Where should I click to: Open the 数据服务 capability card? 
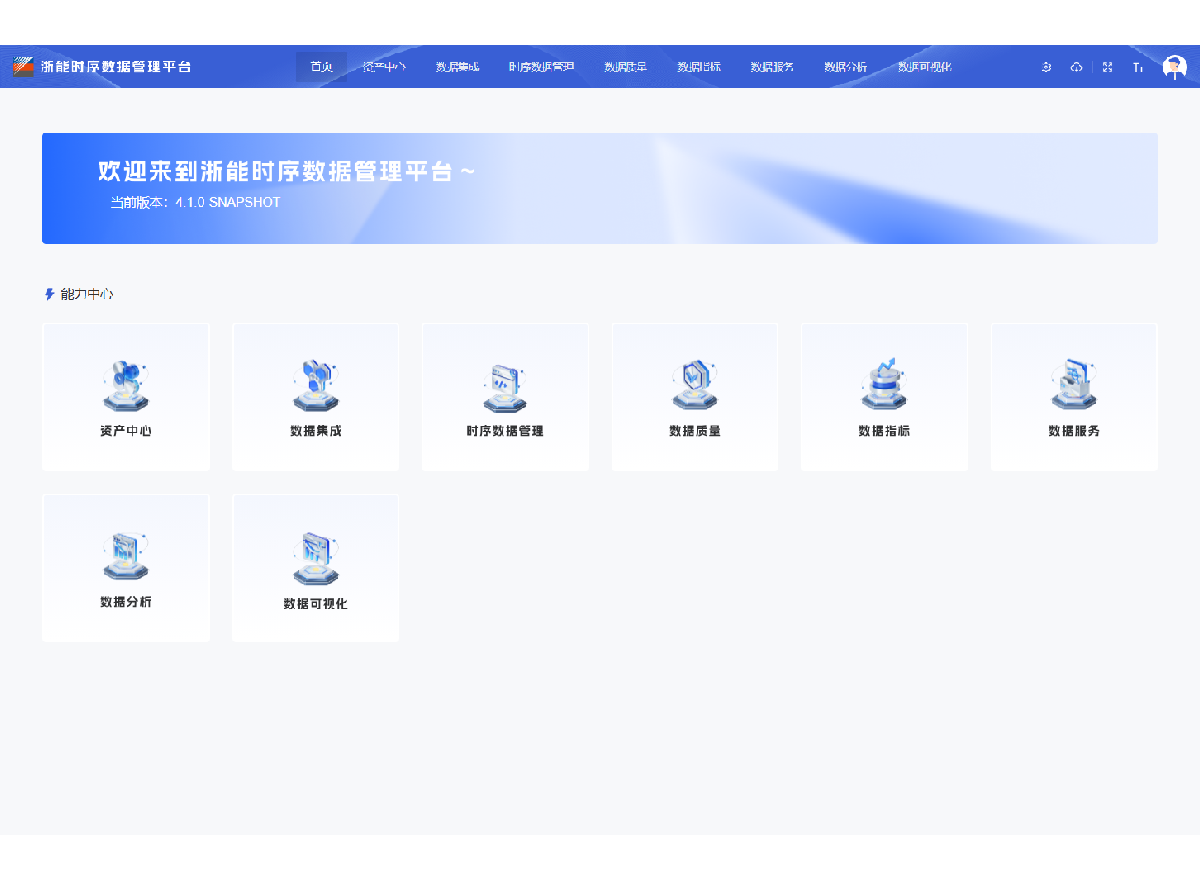[1074, 397]
